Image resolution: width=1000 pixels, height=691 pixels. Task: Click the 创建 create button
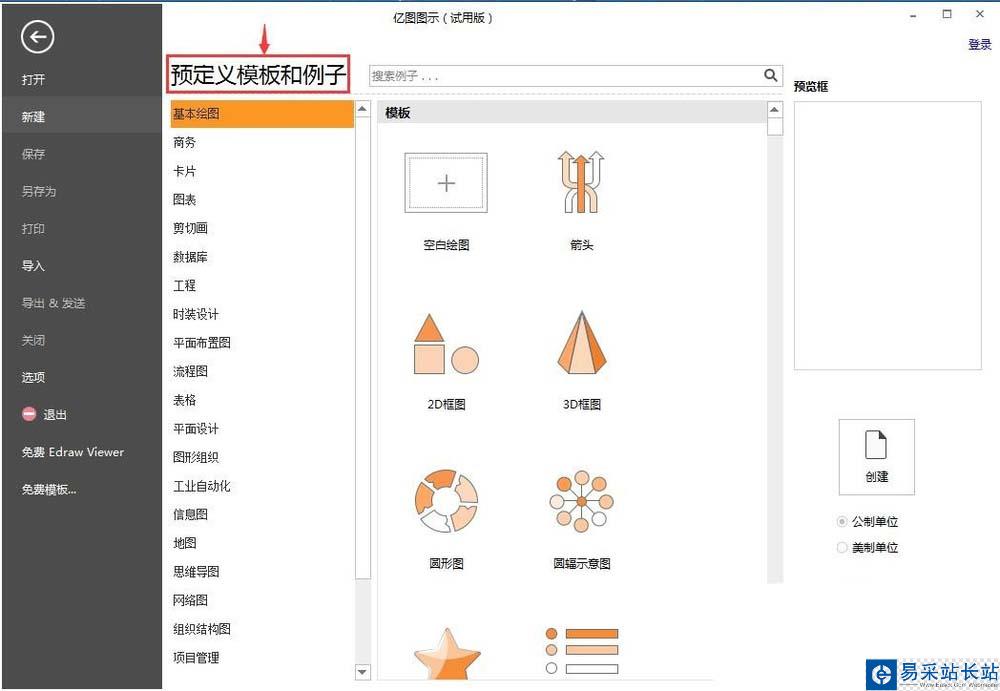pyautogui.click(x=876, y=457)
